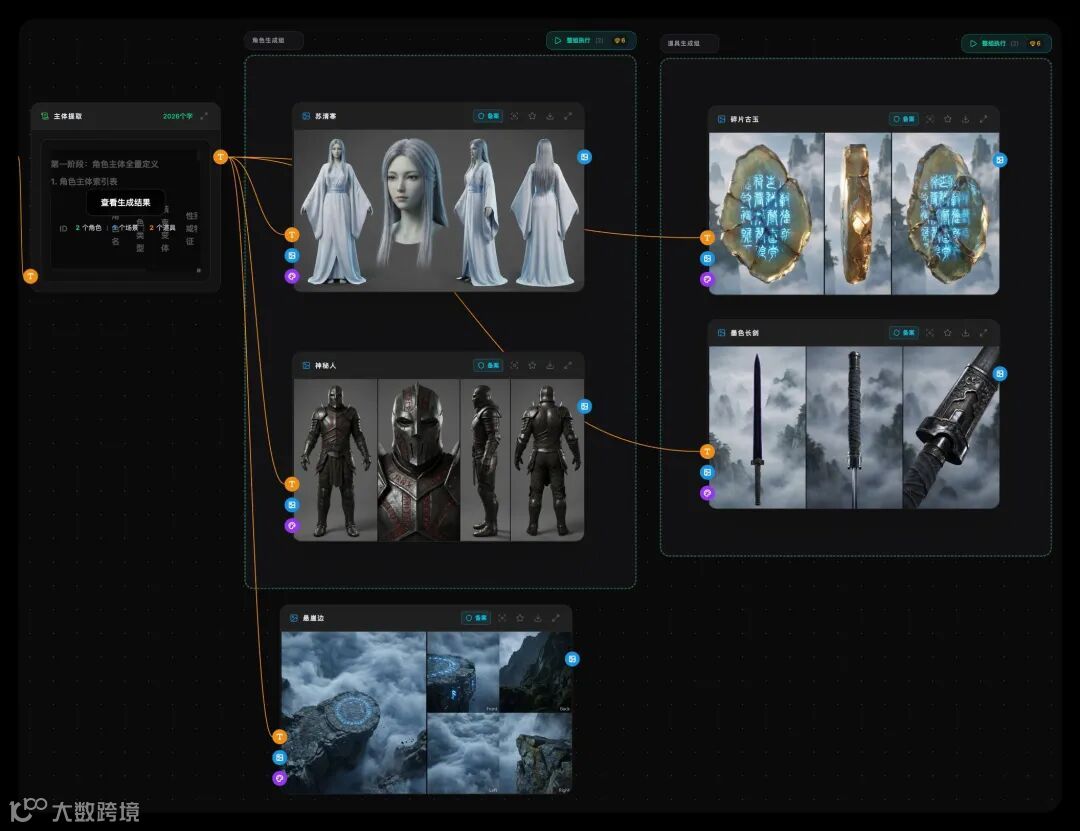Click blue image input port of 苏清寒 card
The image size is (1080, 831).
coord(292,256)
